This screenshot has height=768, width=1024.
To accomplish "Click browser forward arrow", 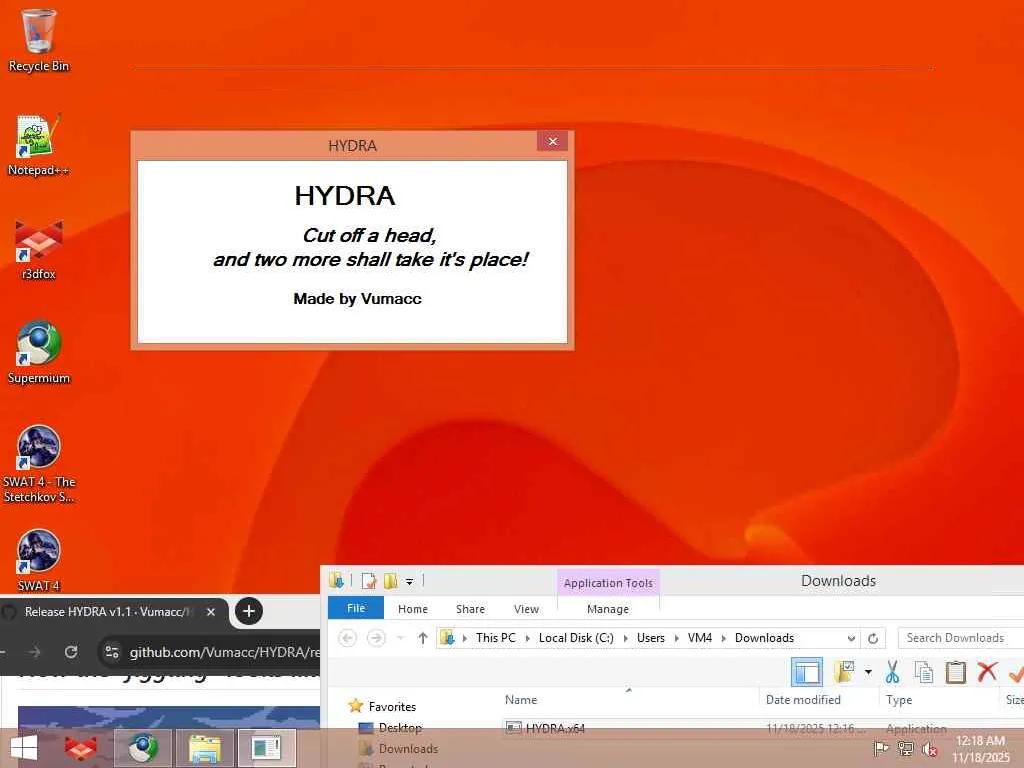I will coord(35,652).
